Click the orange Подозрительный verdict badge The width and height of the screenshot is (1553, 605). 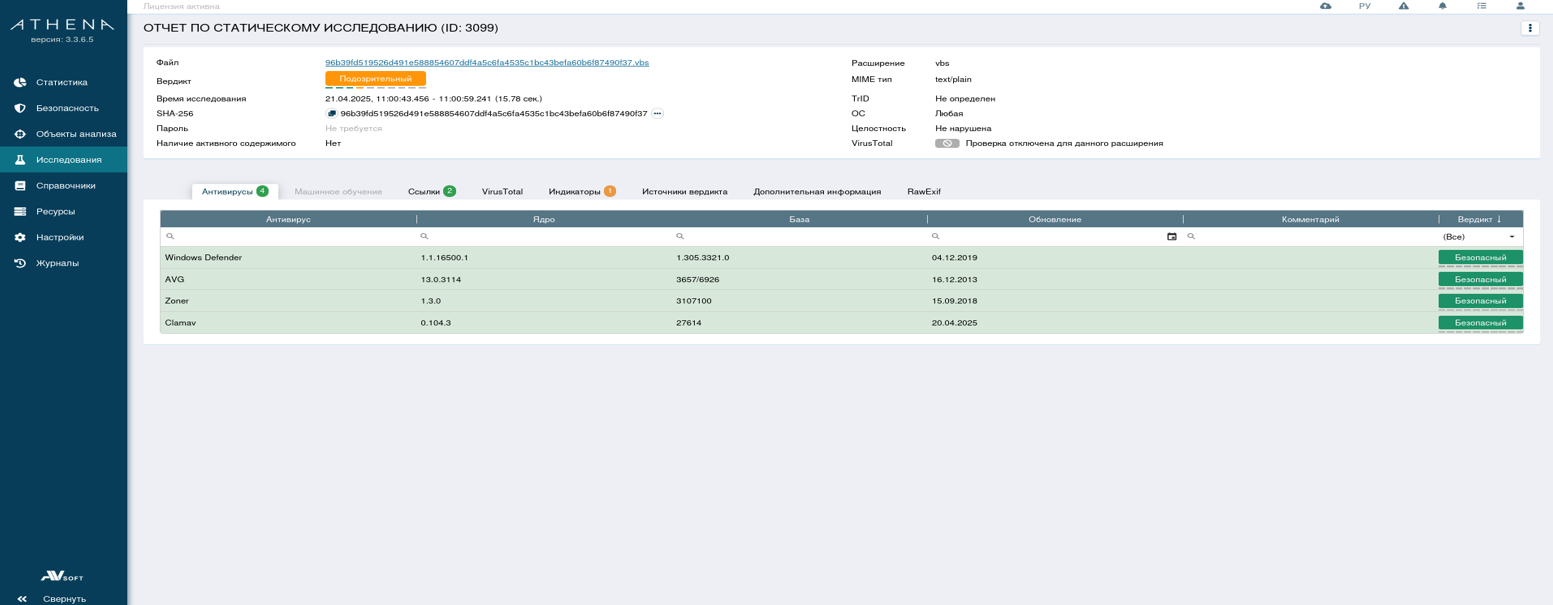[375, 79]
